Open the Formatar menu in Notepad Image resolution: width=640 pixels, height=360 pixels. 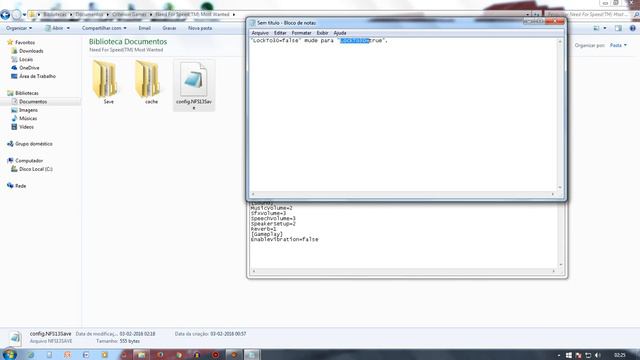(301, 33)
